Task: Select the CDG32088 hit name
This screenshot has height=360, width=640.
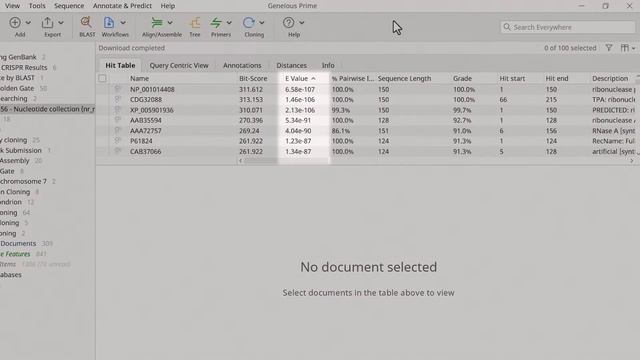Action: pos(146,100)
